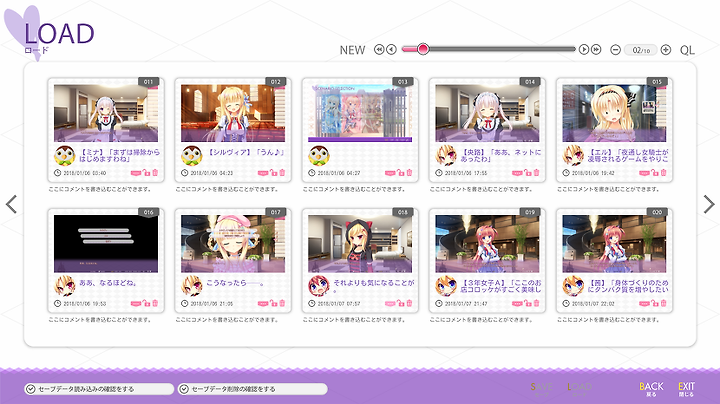The image size is (720, 404).
Task: Switch to the NEW saves tab
Action: (352, 50)
